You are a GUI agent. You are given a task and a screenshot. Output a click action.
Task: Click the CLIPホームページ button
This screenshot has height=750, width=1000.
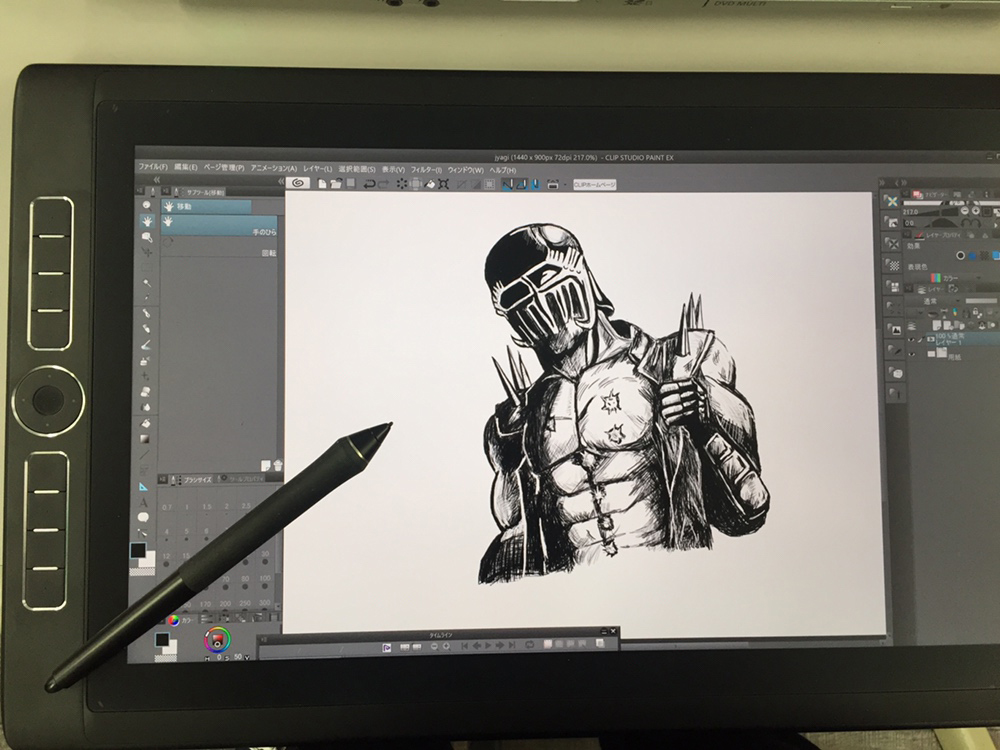pos(593,184)
